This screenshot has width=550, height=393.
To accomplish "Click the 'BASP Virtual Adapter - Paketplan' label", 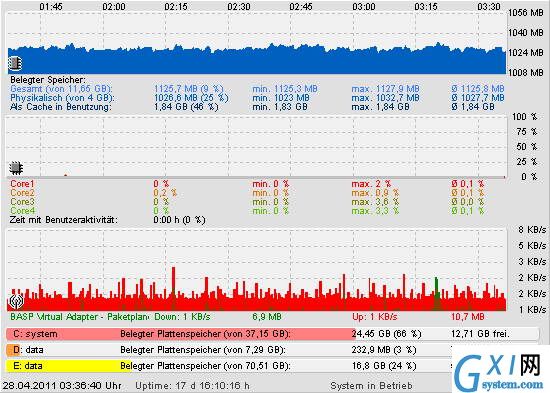I will [80, 317].
